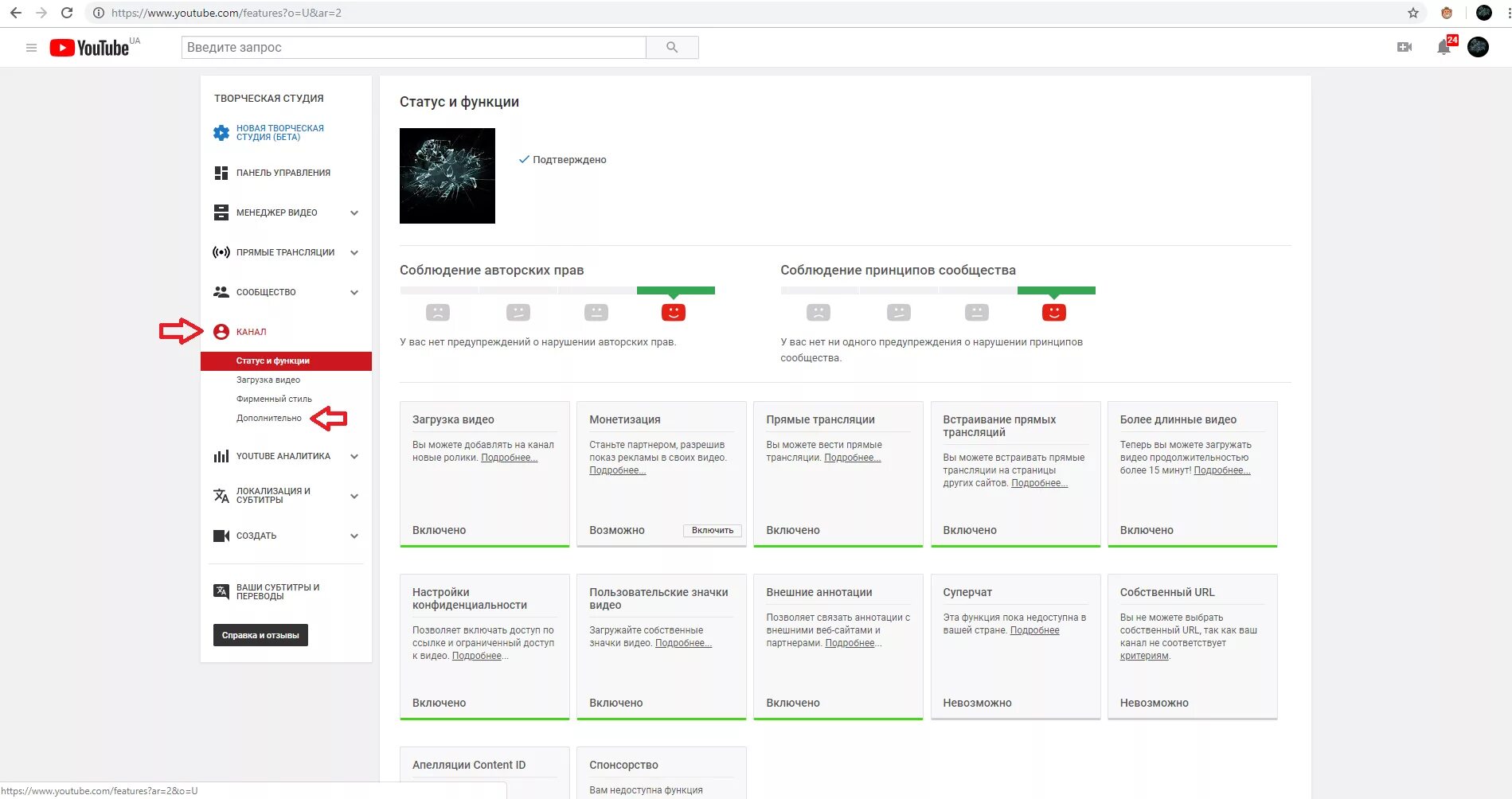Viewport: 1512px width, 799px height.
Task: Expand the Прямые трансляции chevron
Action: [x=354, y=252]
